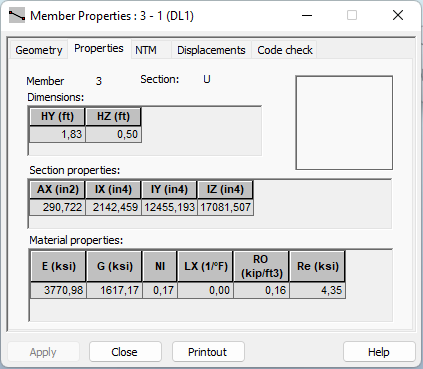
Task: Click the G value 1617,17
Action: 115,290
